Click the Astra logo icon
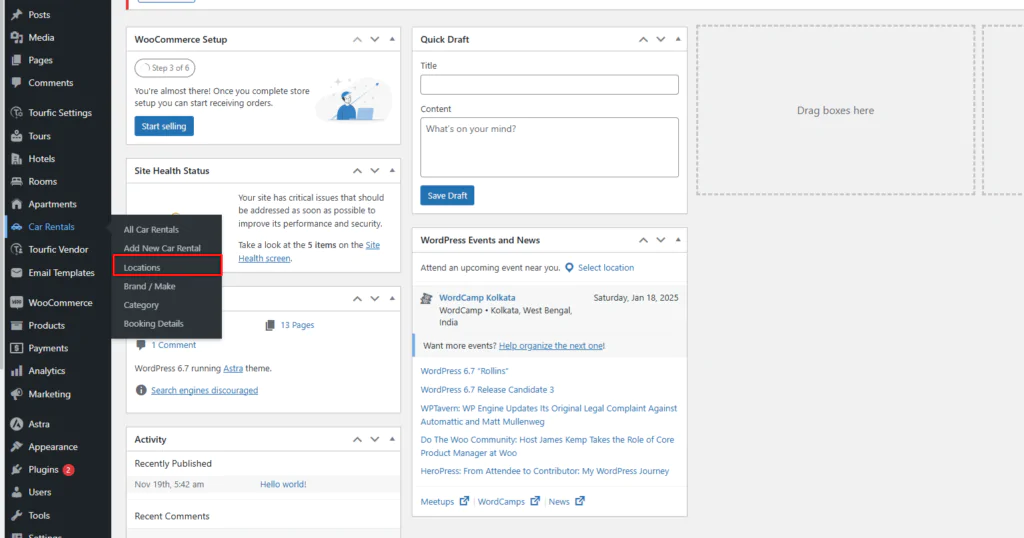 coord(17,424)
